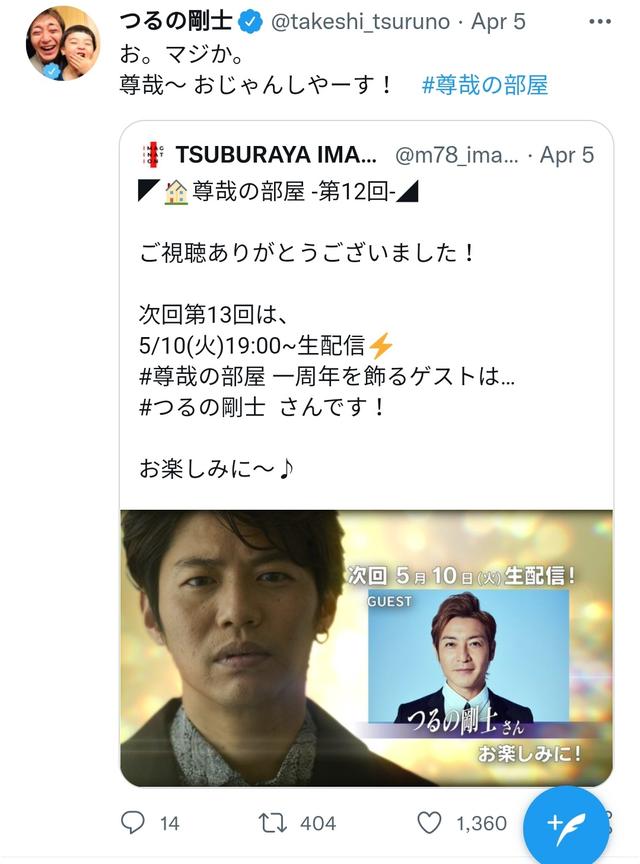Open the @takeshi_tsuruno handle

361,22
